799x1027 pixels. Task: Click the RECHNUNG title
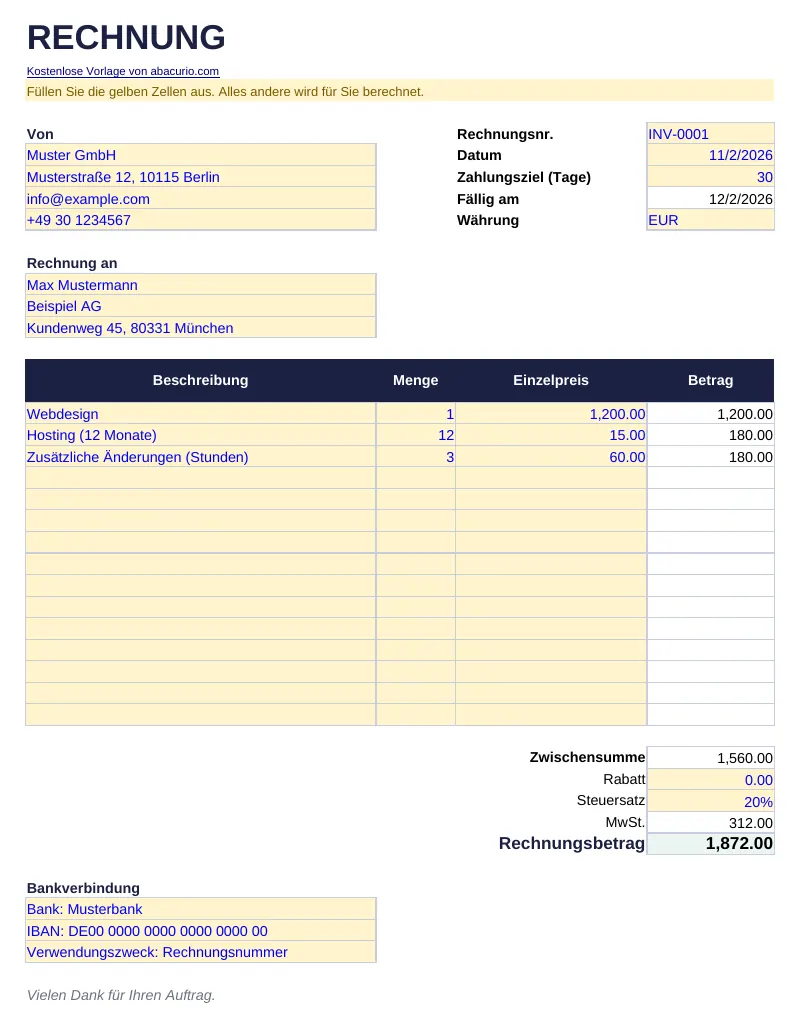pyautogui.click(x=126, y=37)
